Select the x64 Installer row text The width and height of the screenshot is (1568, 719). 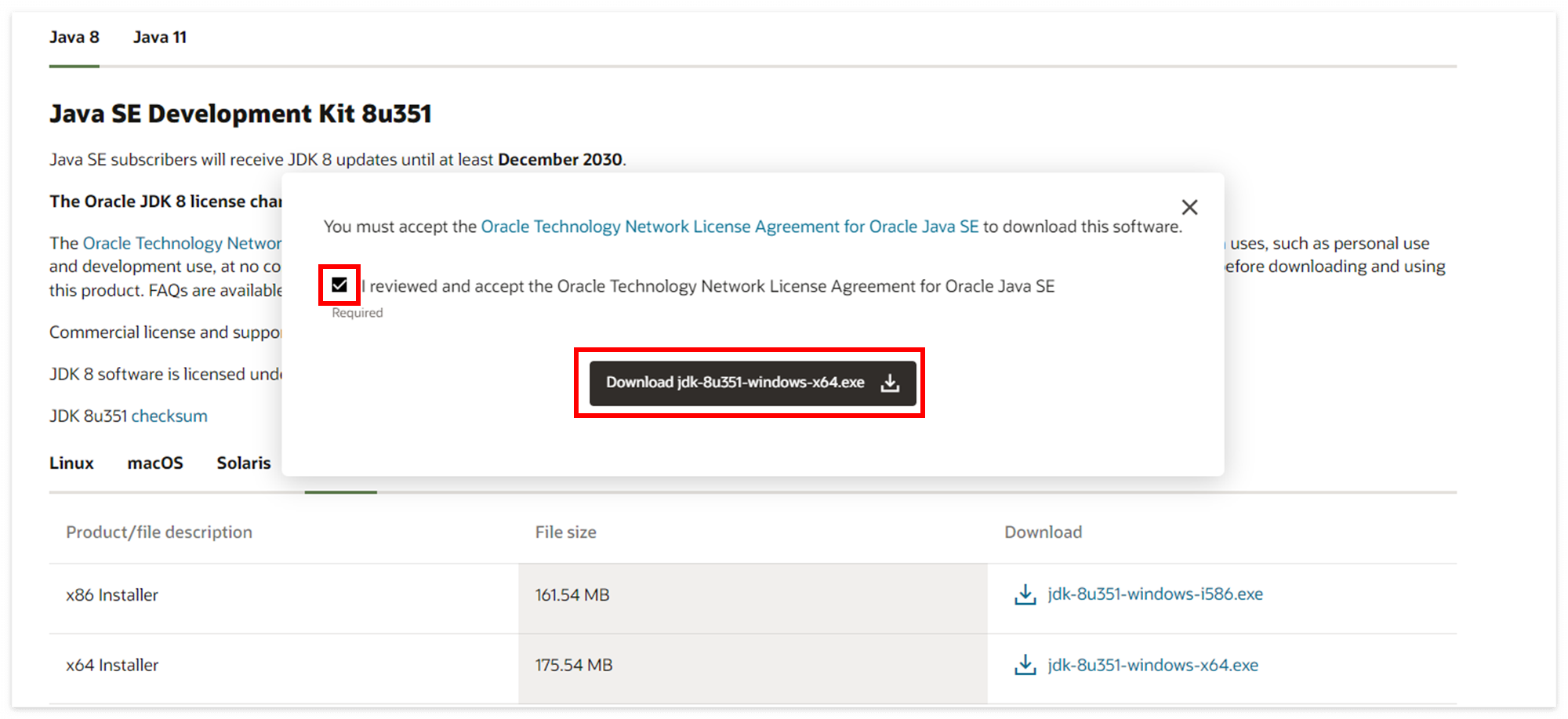tap(112, 665)
